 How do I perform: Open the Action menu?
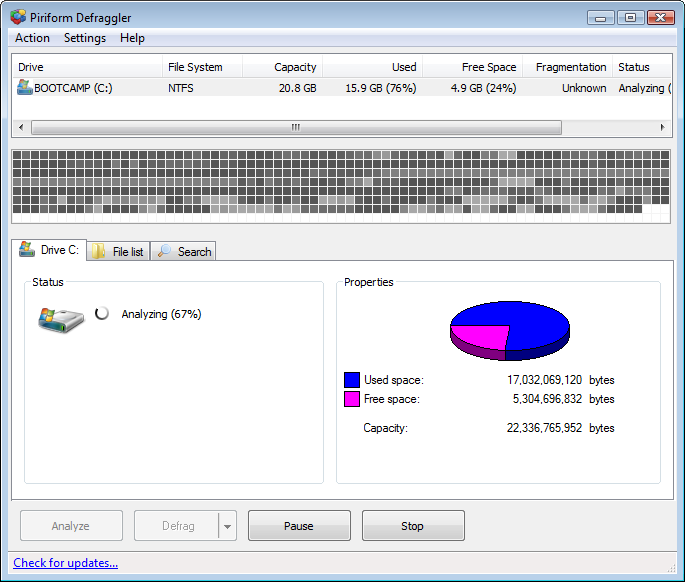pyautogui.click(x=32, y=38)
